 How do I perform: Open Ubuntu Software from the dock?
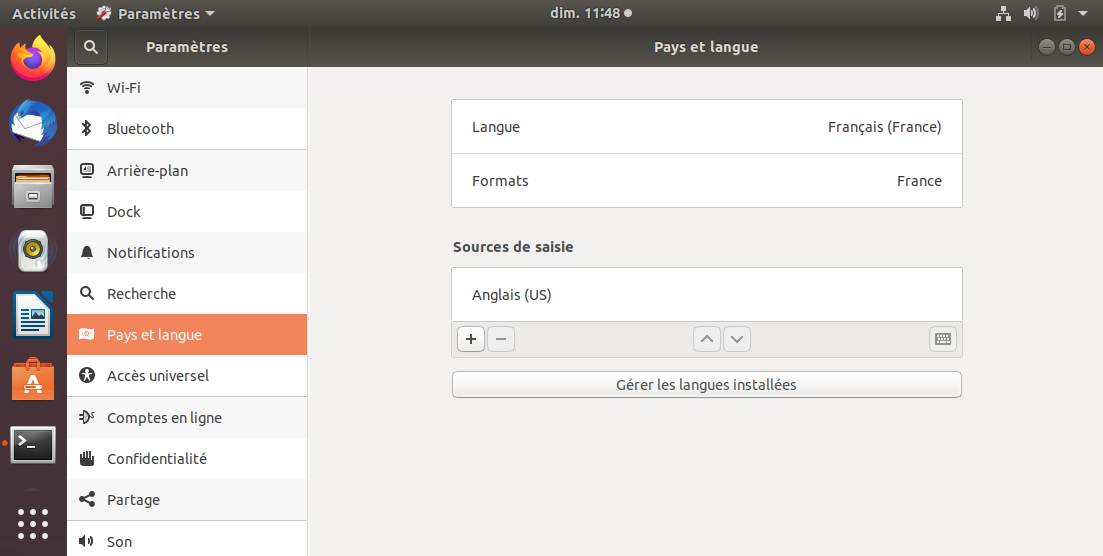point(33,381)
